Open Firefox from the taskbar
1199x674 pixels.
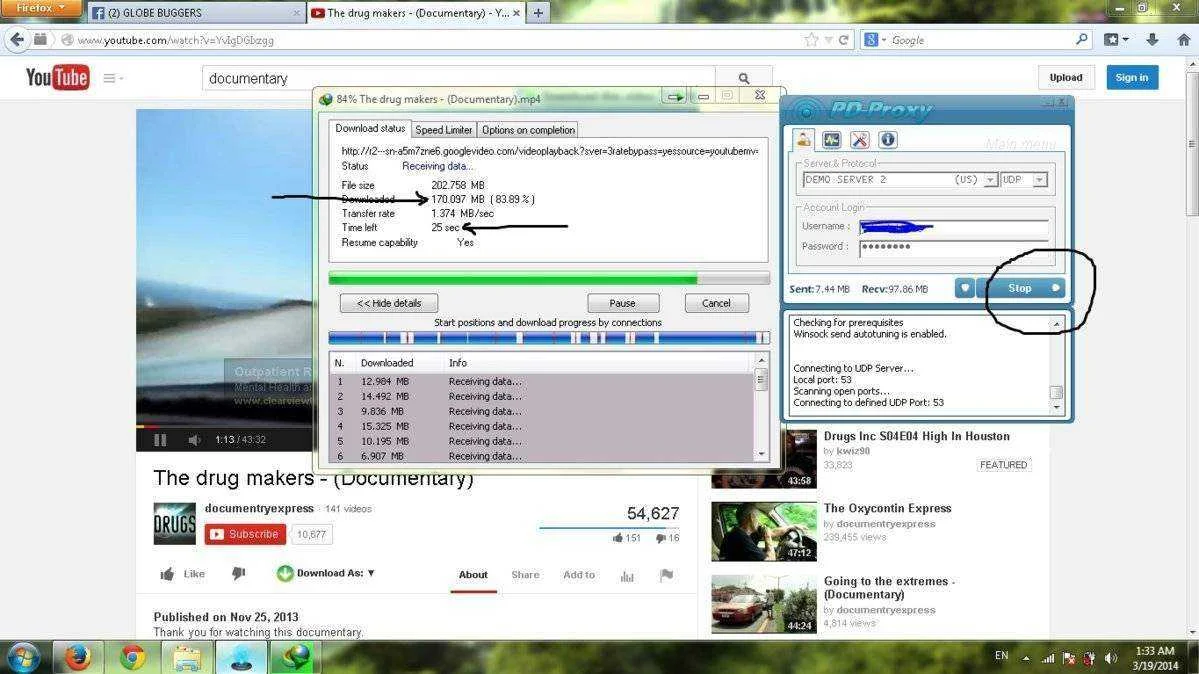(77, 657)
